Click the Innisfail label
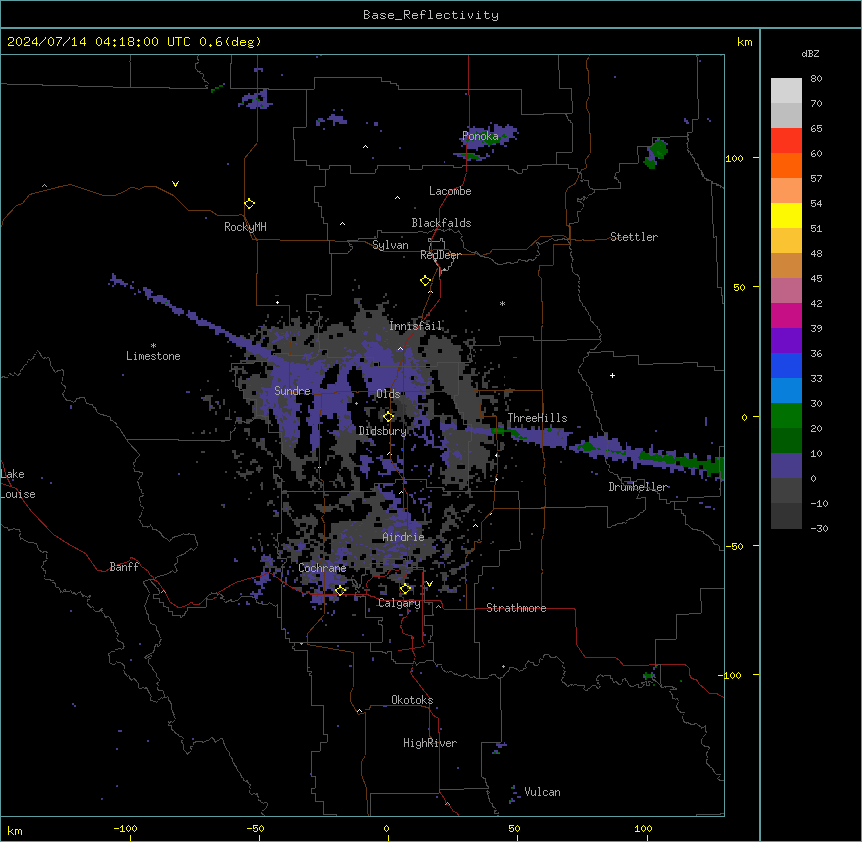 416,326
